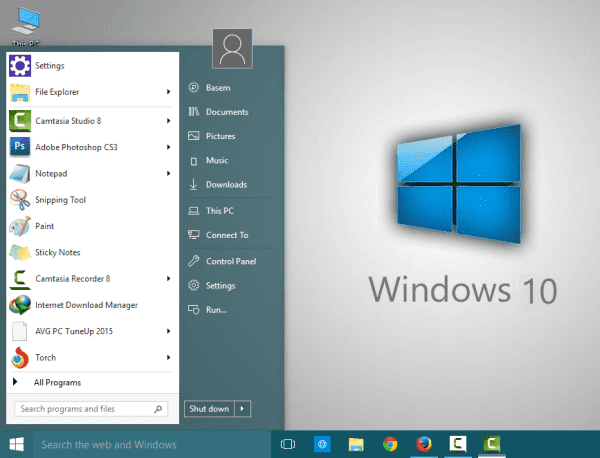Launch Camtasia Recorder 8 icon
600x458 pixels.
20,279
